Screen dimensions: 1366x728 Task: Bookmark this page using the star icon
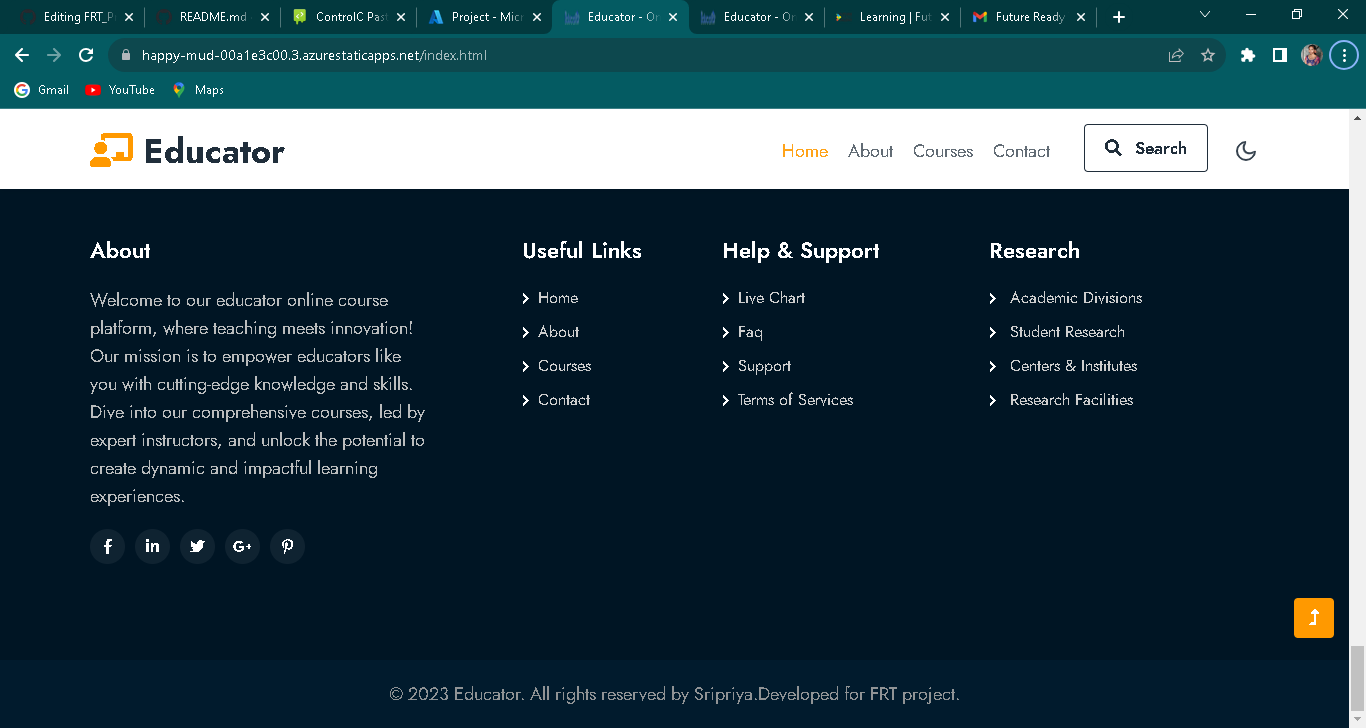(x=1208, y=55)
